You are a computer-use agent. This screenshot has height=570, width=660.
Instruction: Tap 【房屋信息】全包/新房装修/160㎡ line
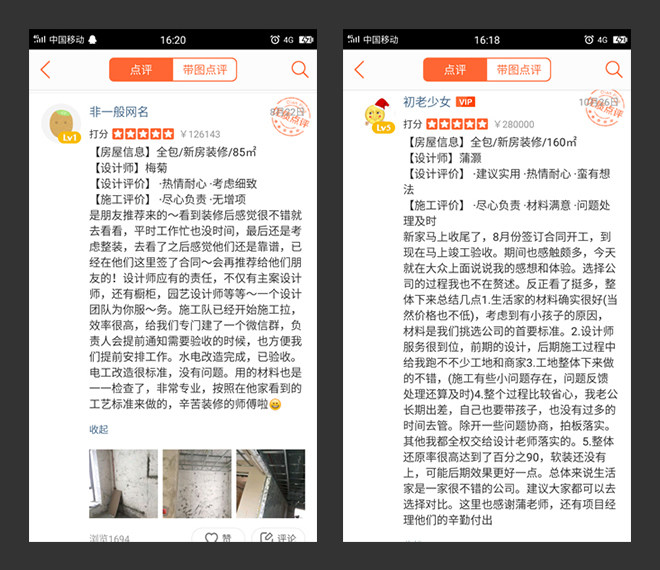coord(490,142)
